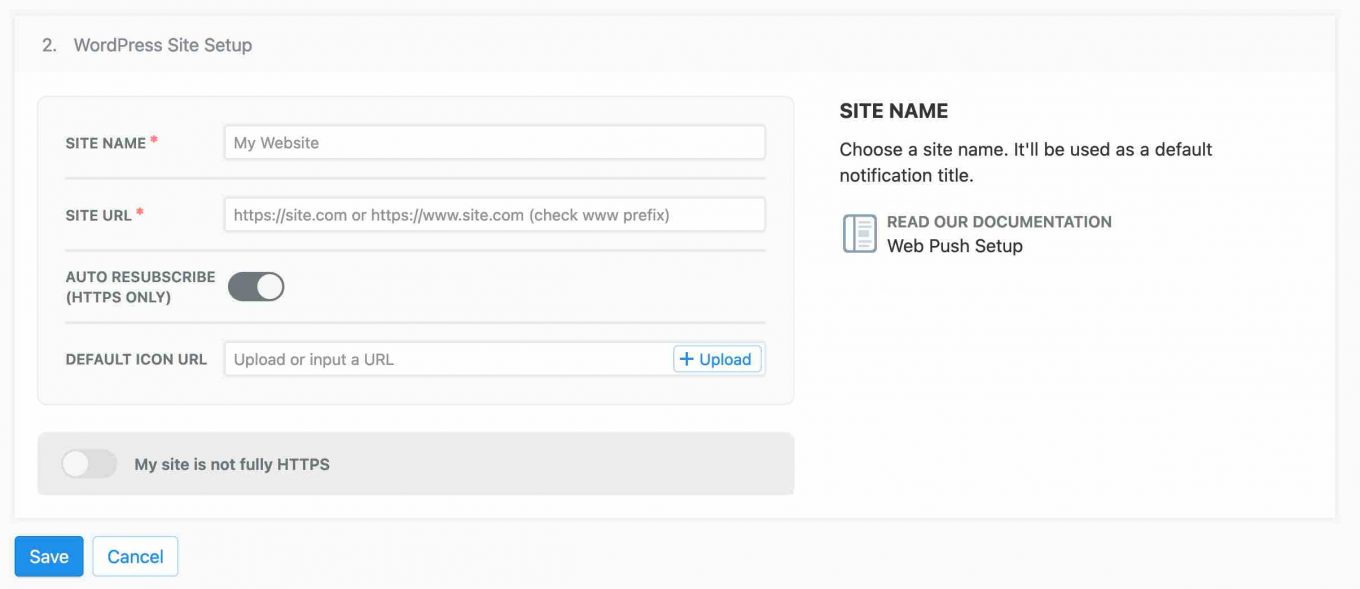Image resolution: width=1360 pixels, height=589 pixels.
Task: Click the DEFAULT ICON URL label
Action: (136, 358)
